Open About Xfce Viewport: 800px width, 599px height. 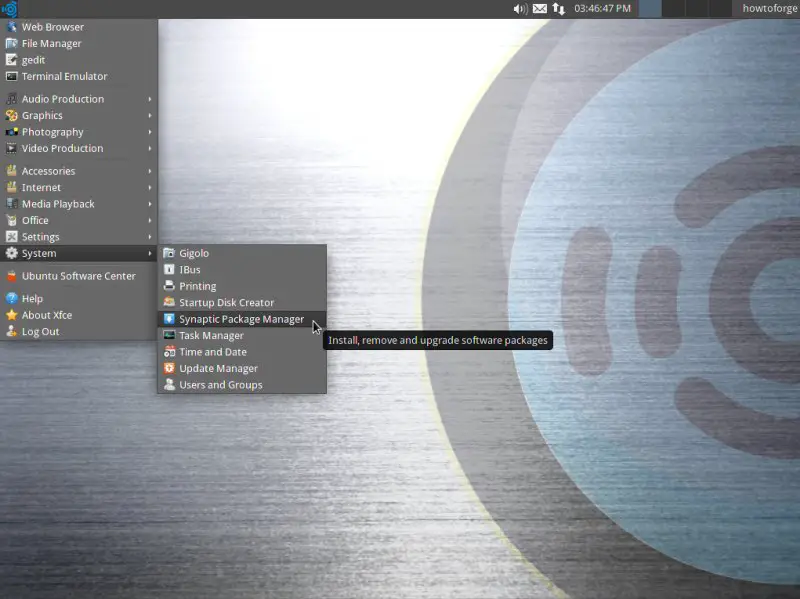tap(79, 315)
